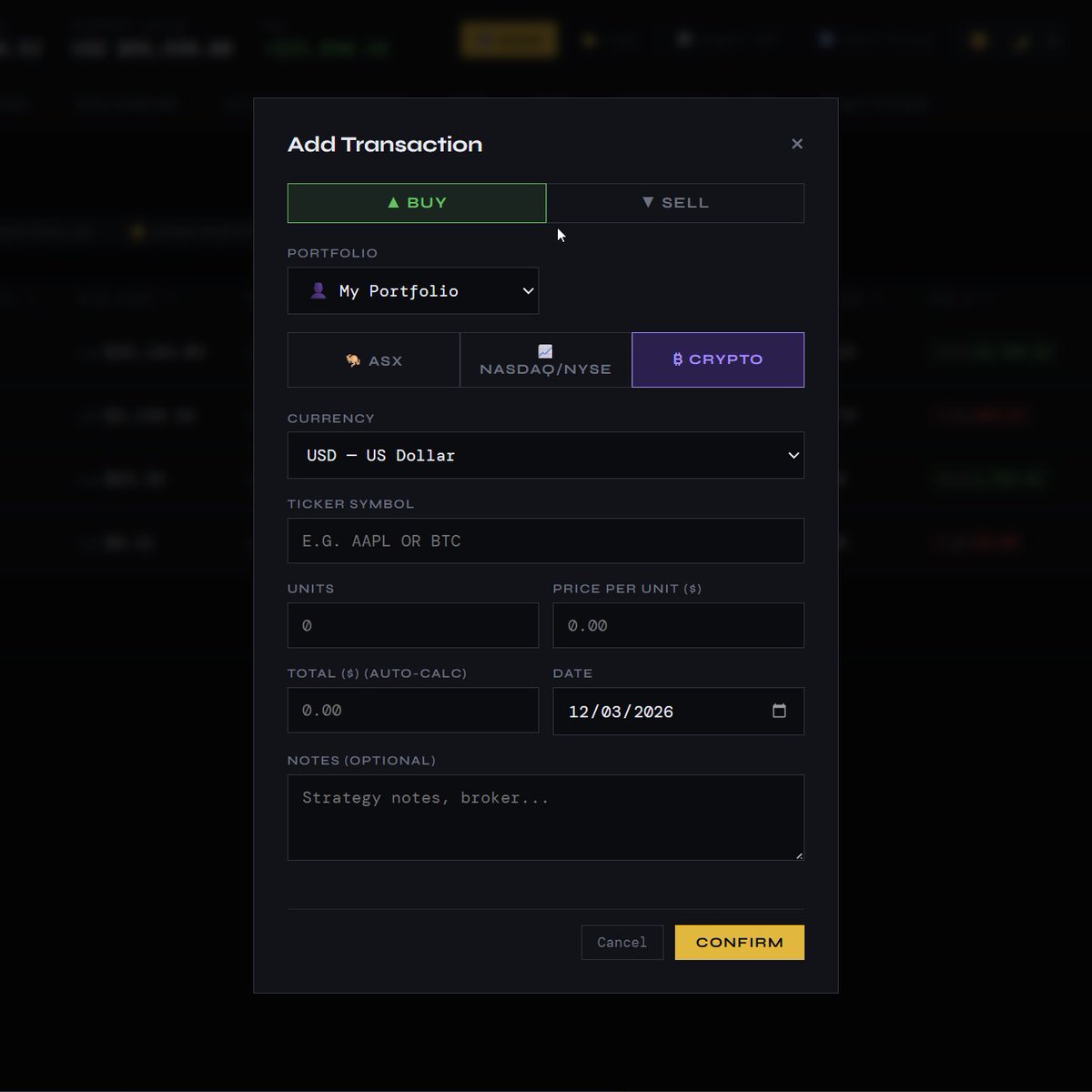Switch to SELL transaction type
The image size is (1092, 1092).
(675, 203)
